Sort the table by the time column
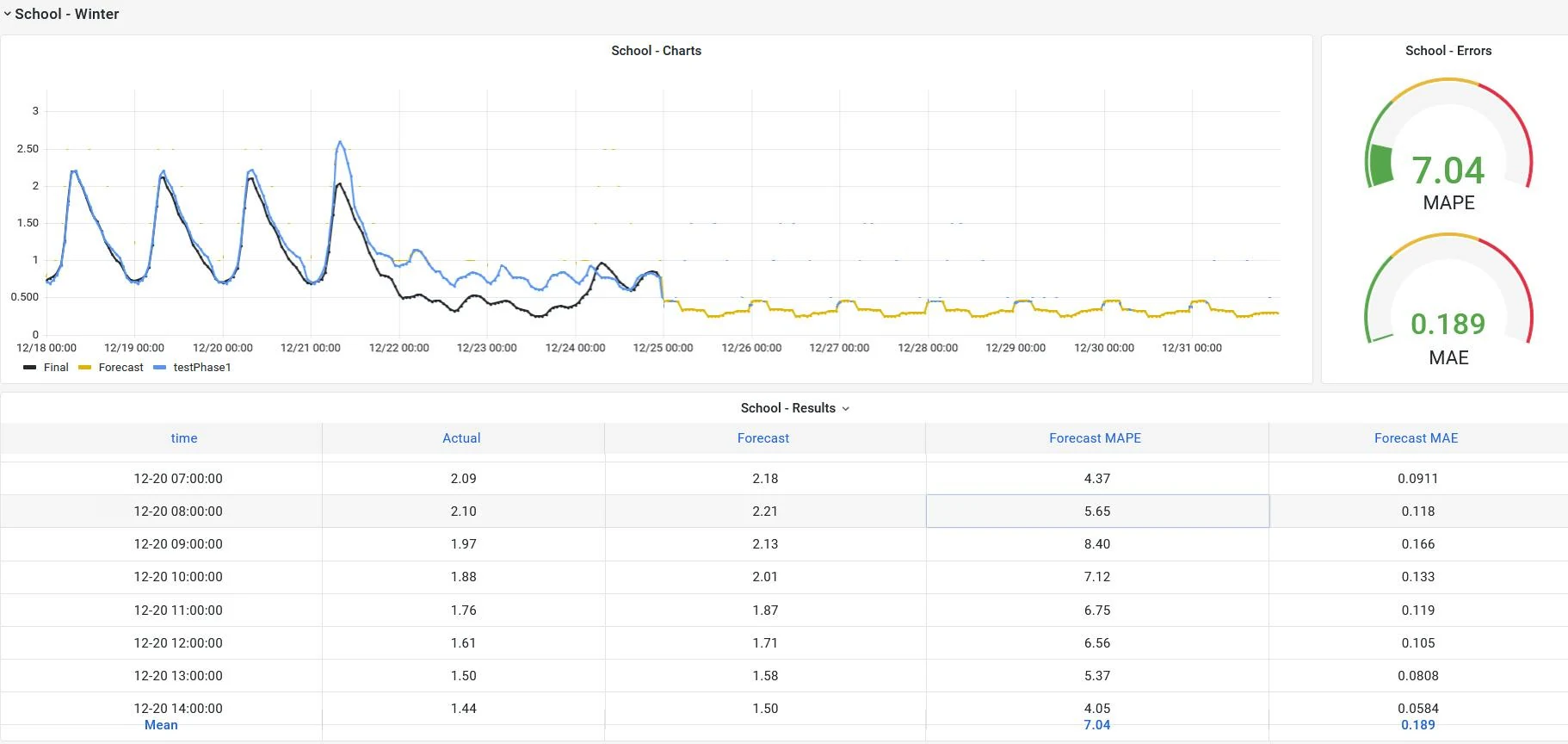Screen dimensions: 1568x744 184,438
